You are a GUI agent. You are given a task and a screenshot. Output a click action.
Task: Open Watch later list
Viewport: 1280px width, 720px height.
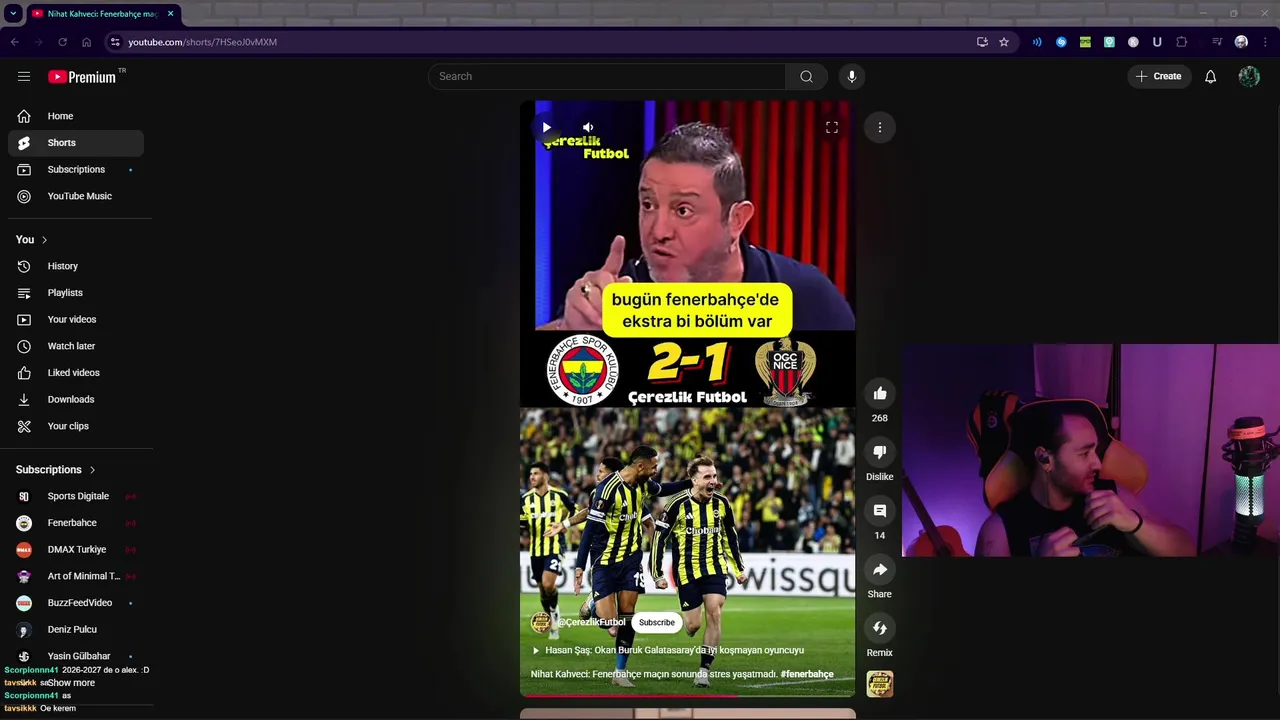[76, 346]
